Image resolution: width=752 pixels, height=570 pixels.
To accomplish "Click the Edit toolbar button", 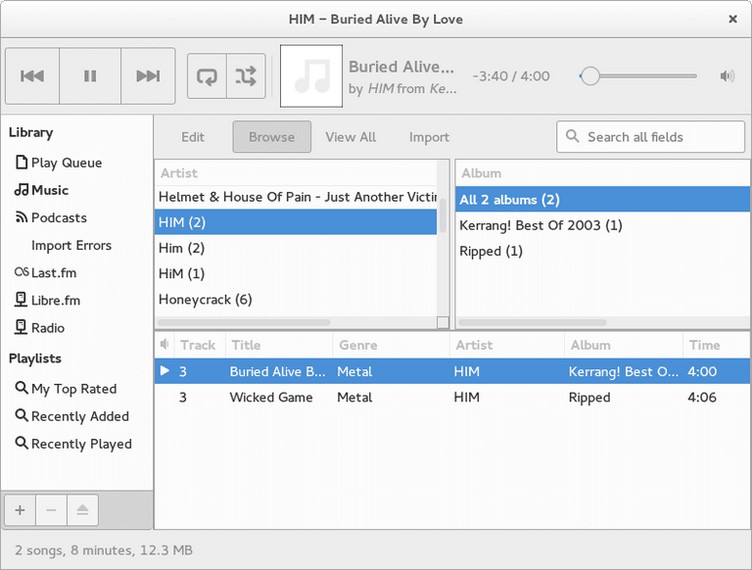I will click(193, 137).
